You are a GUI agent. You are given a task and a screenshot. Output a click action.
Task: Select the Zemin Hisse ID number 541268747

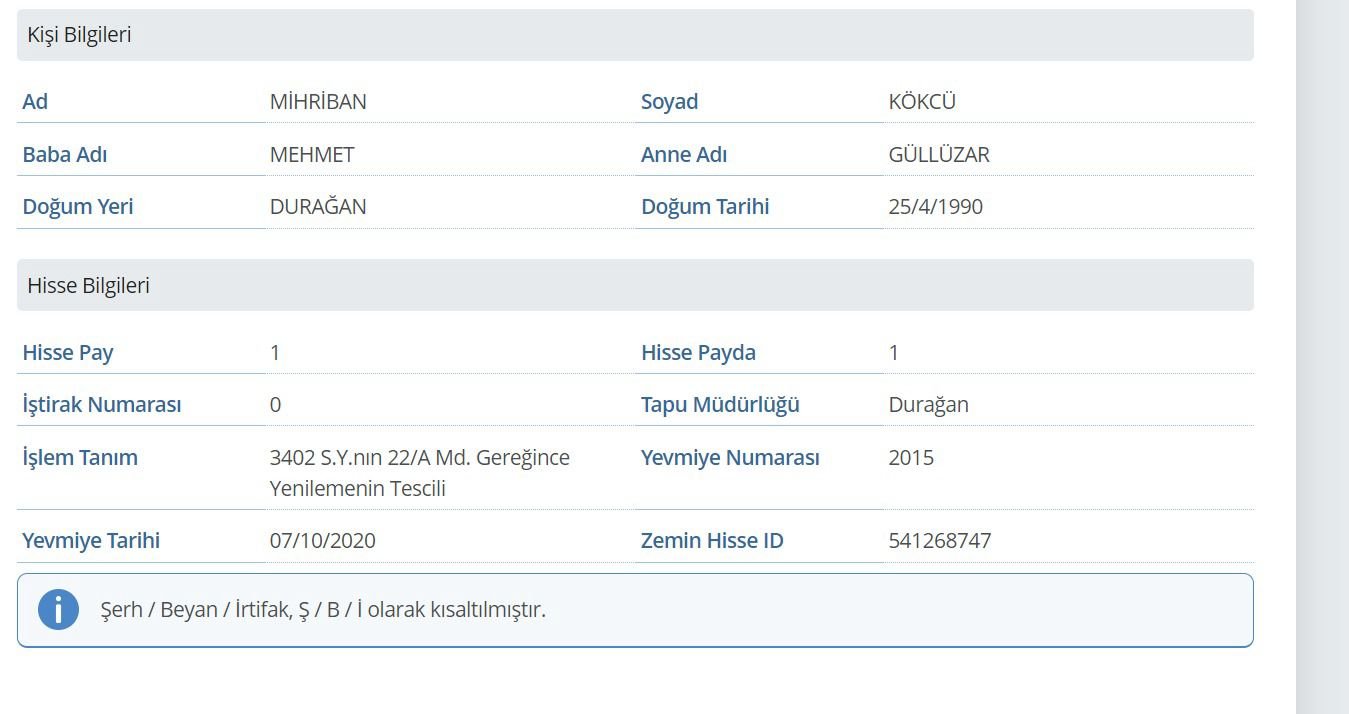click(939, 541)
